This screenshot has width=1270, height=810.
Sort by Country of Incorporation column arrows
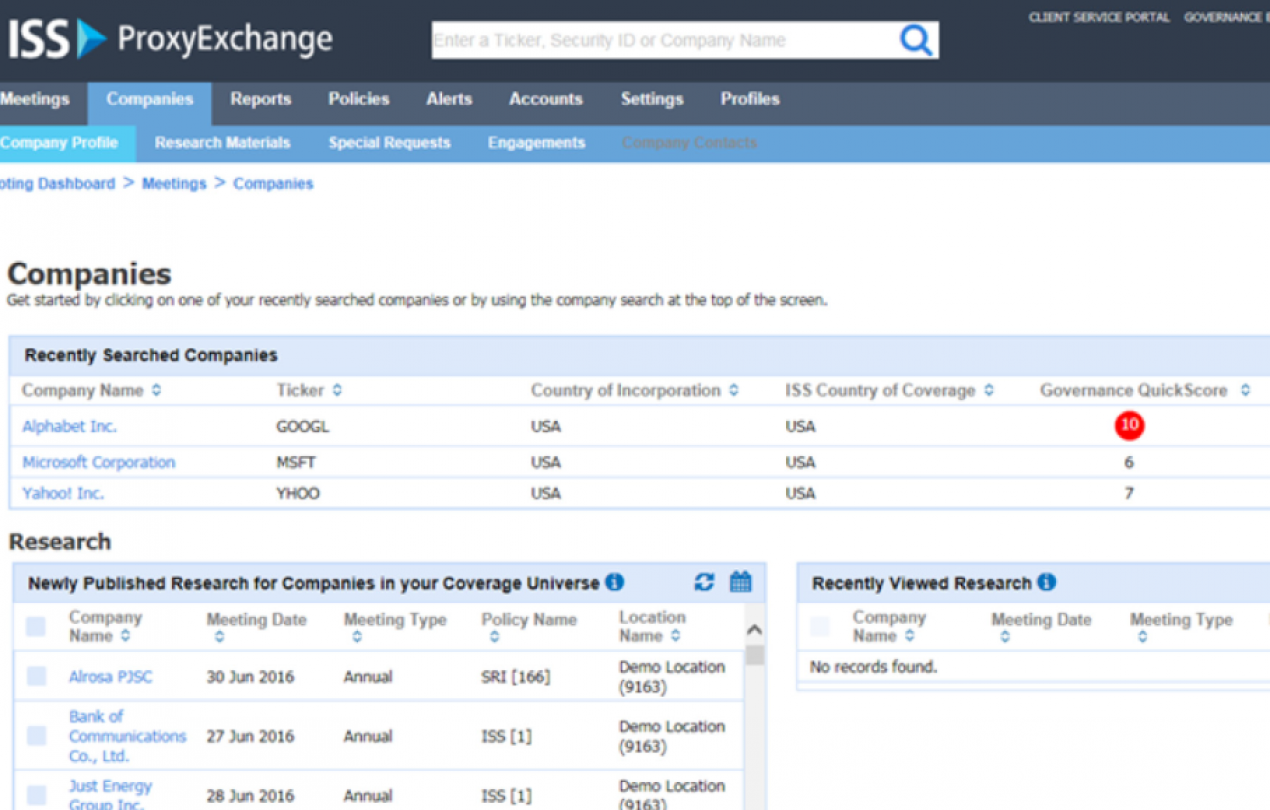click(x=734, y=391)
